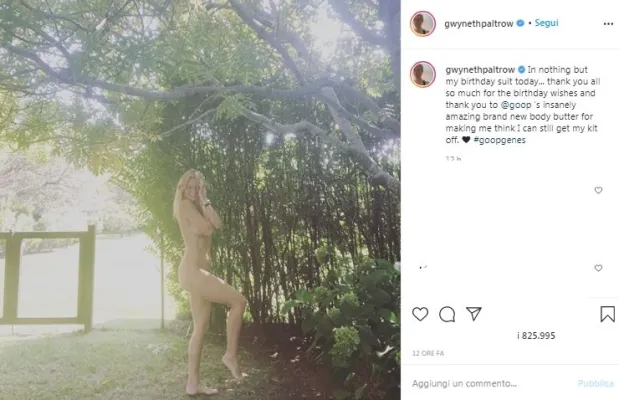The height and width of the screenshot is (400, 619).
Task: Click the Pubblica button to post comment
Action: coord(595,383)
